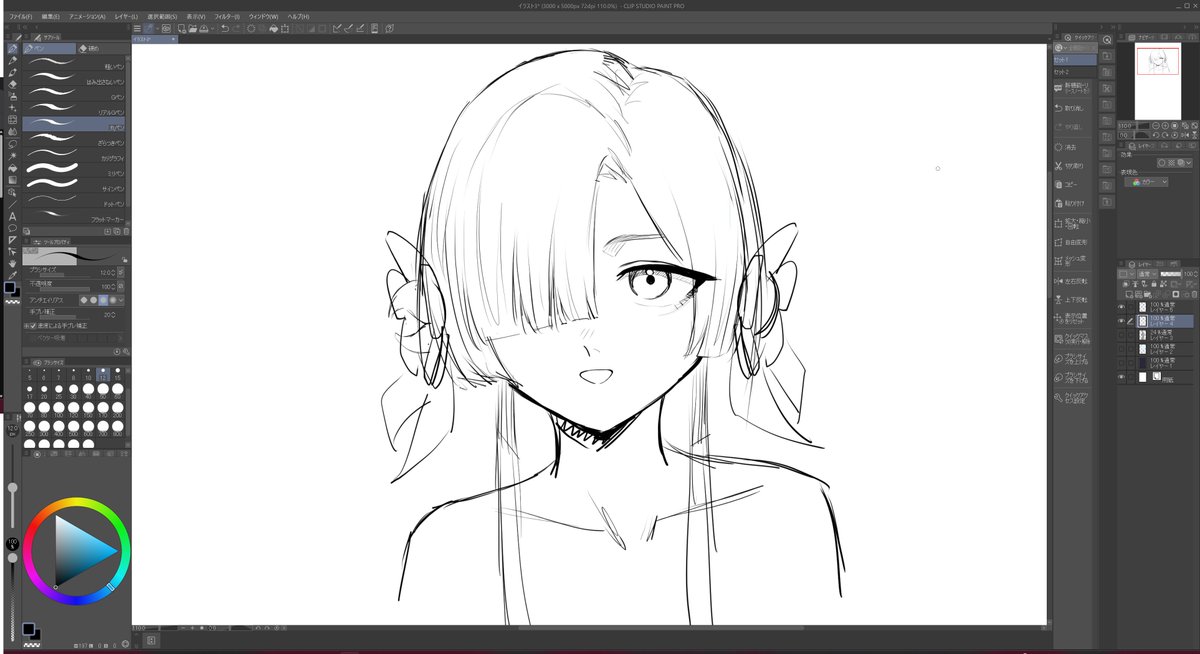Expand the 速度による手ブレ補正 plus expander
This screenshot has height=654, width=1200.
coord(27,325)
